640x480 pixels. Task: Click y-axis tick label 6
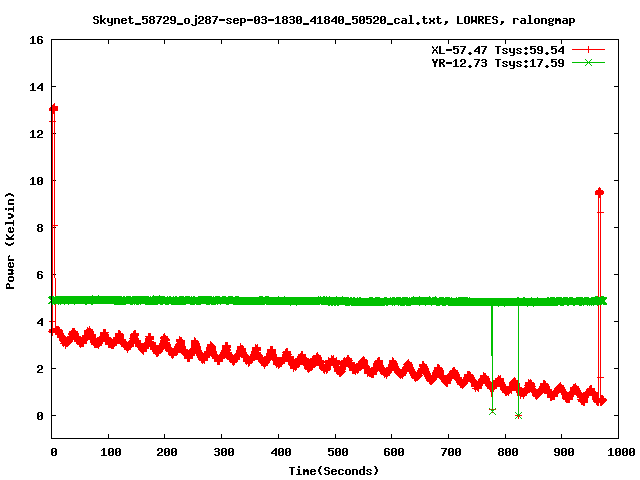point(40,275)
